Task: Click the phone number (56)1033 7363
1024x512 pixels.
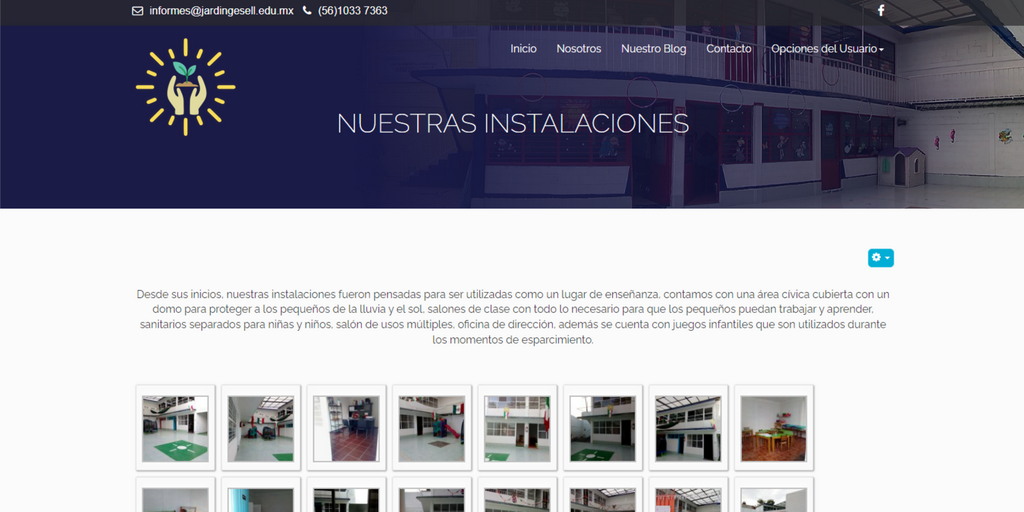Action: pos(352,11)
